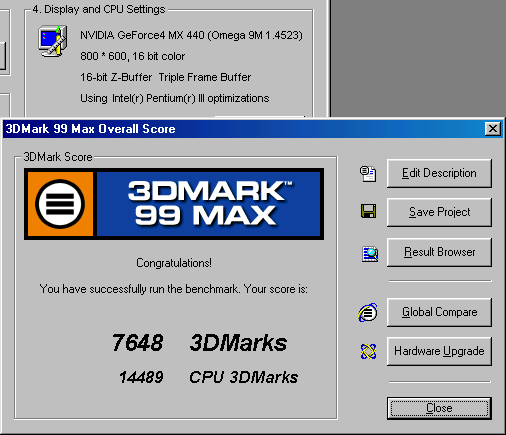The image size is (506, 435).
Task: Open the Edit Description button
Action: click(x=439, y=173)
